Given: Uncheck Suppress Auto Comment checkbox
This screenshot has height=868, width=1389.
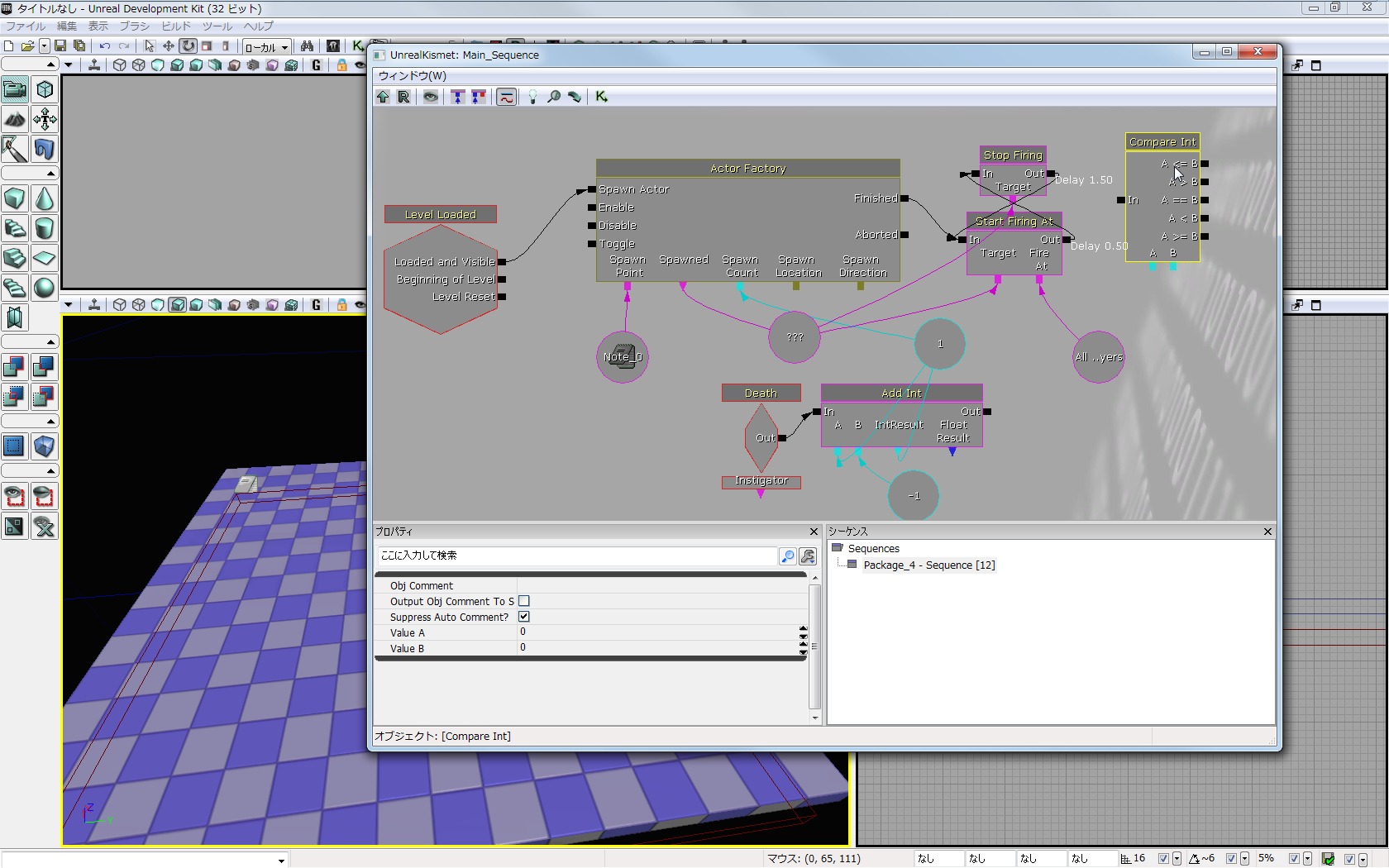Looking at the screenshot, I should click(524, 617).
